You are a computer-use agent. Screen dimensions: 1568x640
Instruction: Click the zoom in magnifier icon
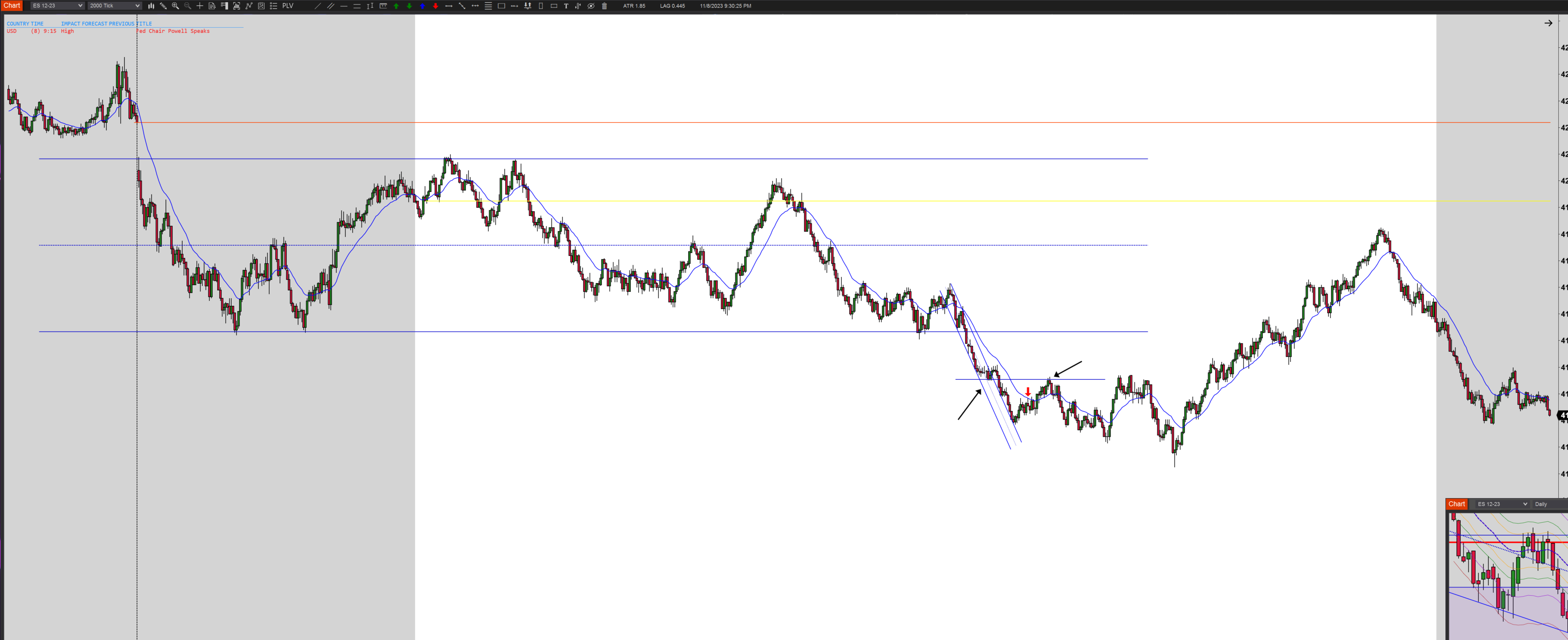[x=175, y=6]
